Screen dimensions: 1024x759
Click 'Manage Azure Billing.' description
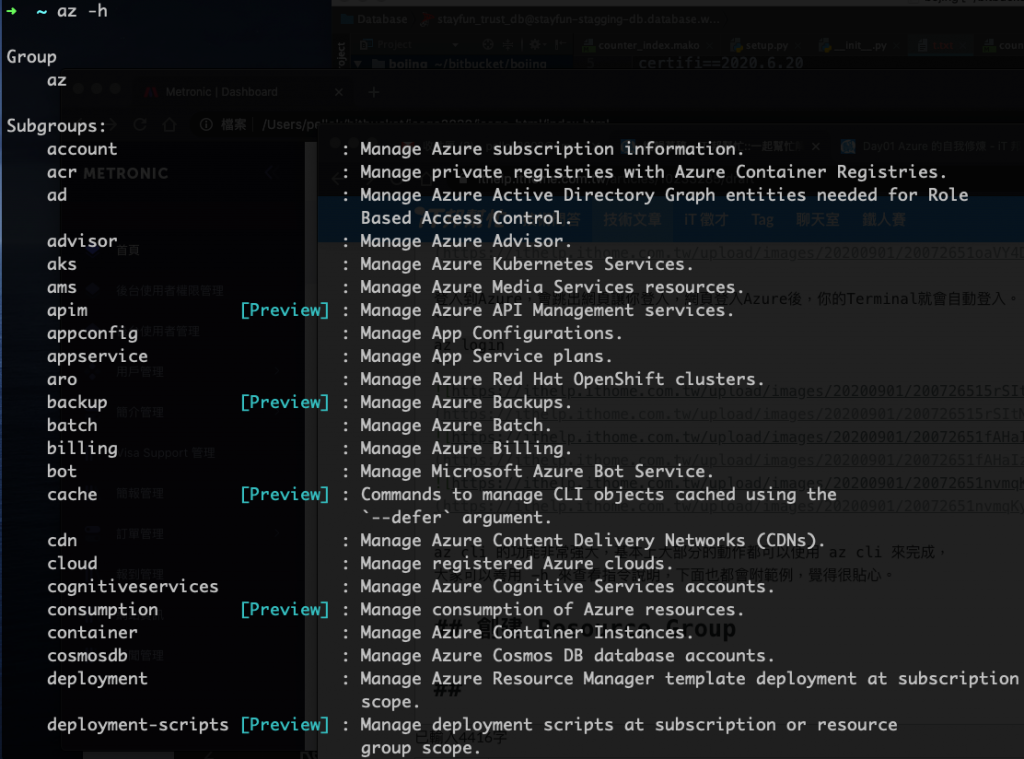click(466, 448)
